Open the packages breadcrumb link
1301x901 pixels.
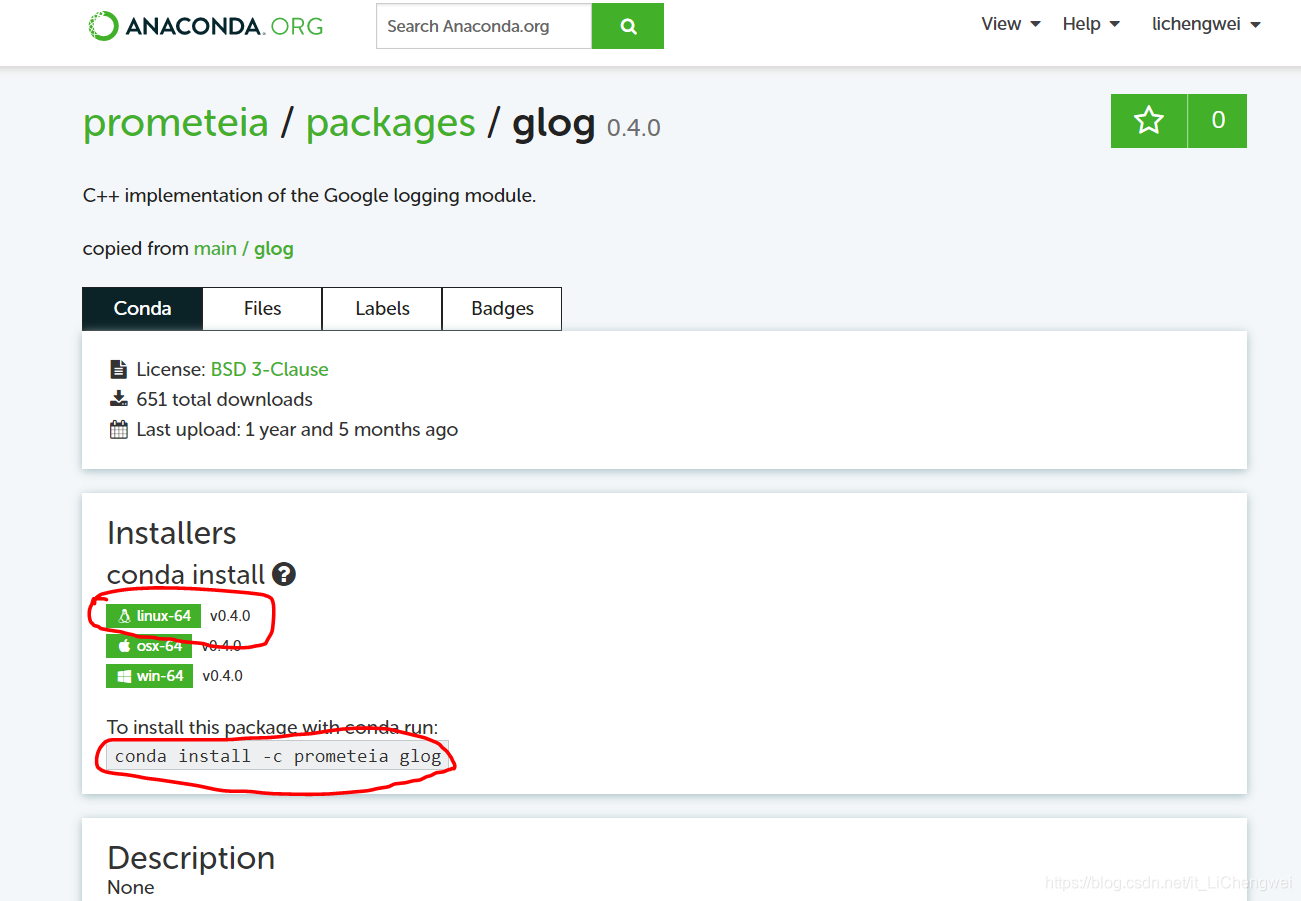point(391,123)
